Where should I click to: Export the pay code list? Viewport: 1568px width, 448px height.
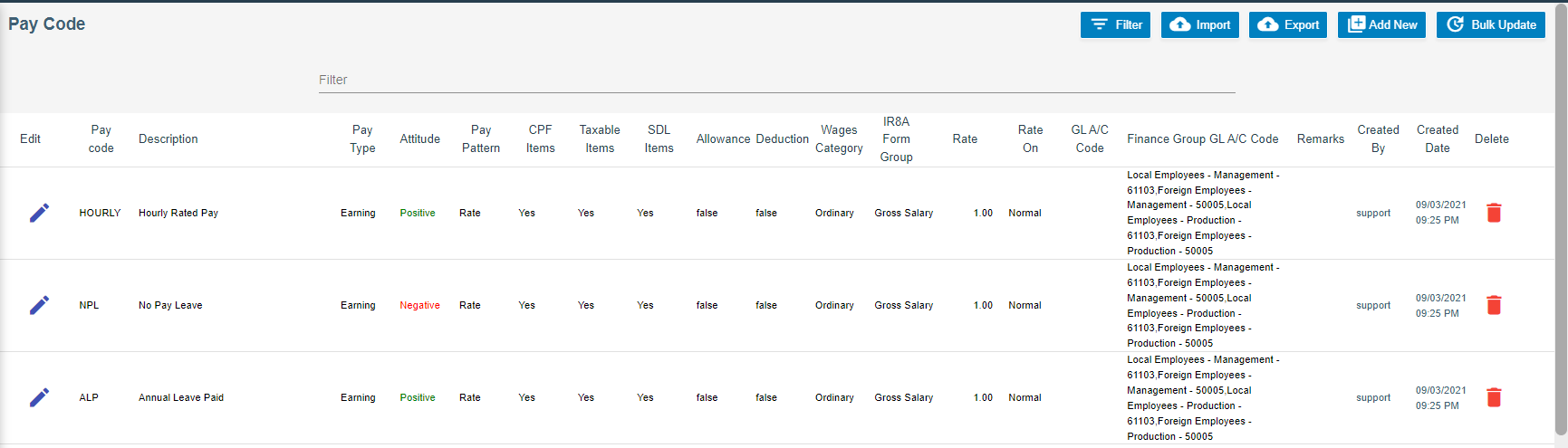point(1287,24)
